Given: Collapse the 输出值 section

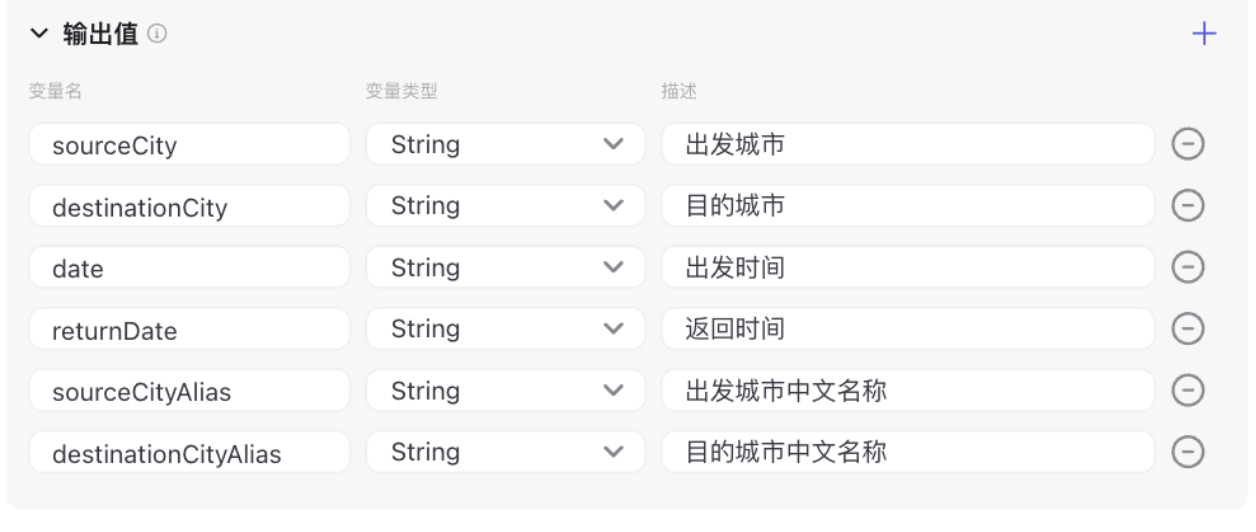Looking at the screenshot, I should point(38,34).
